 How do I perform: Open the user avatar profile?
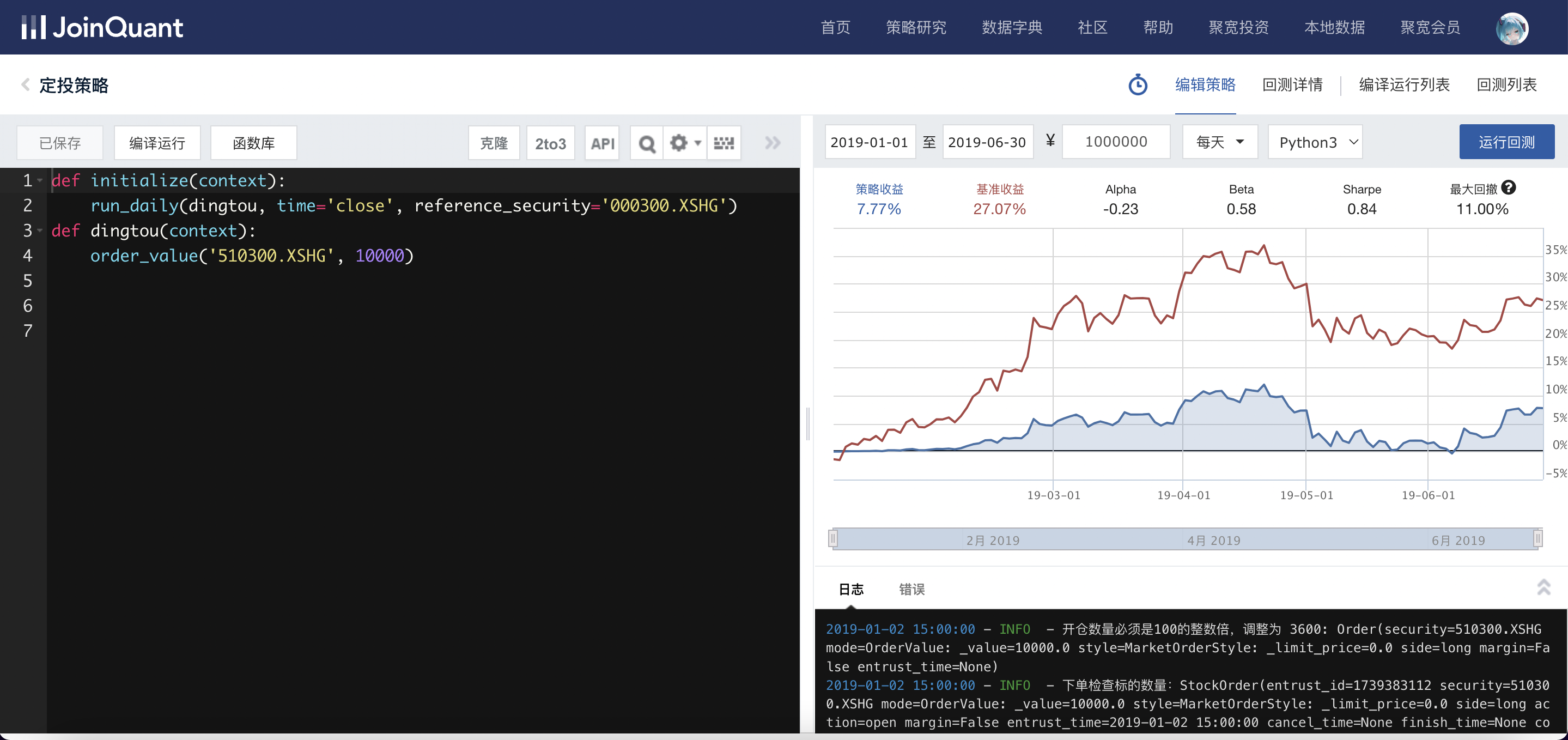[x=1512, y=28]
